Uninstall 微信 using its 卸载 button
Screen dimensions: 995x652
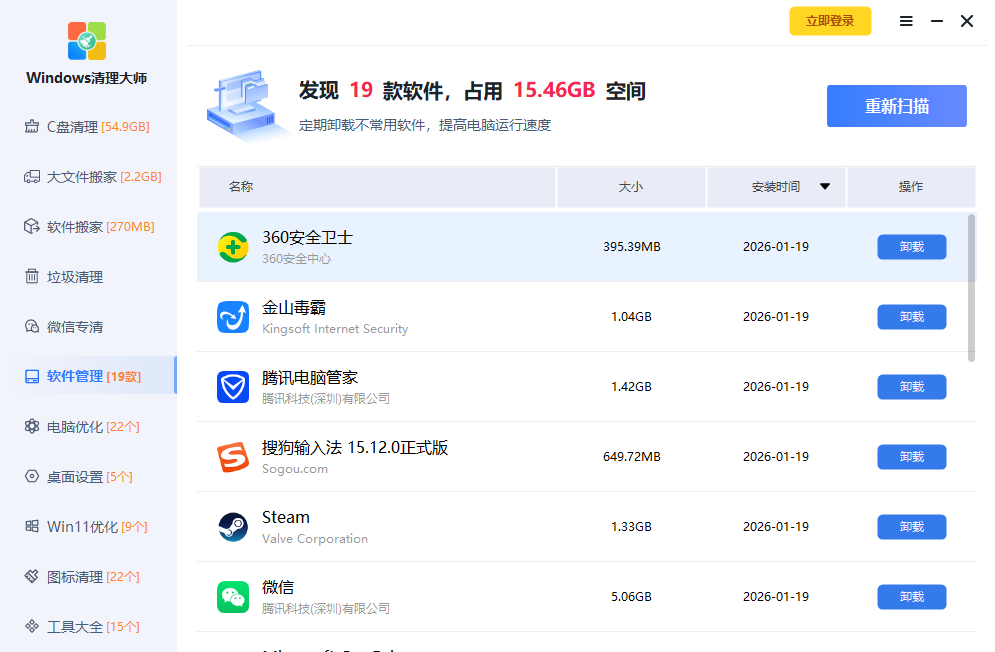[x=911, y=597]
